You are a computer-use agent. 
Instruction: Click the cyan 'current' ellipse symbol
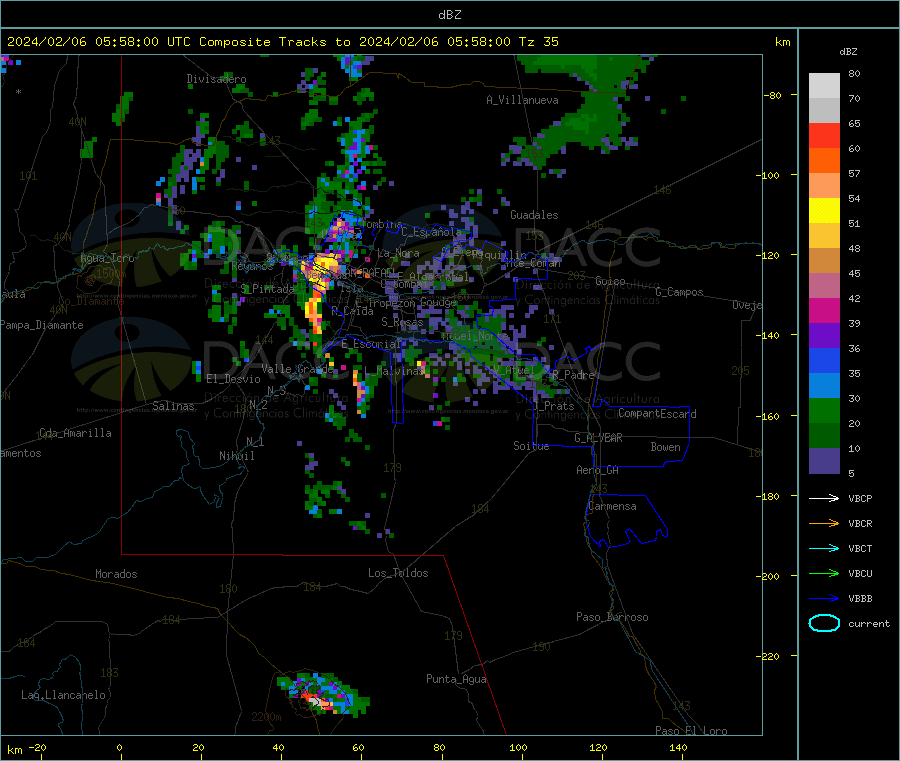(824, 623)
